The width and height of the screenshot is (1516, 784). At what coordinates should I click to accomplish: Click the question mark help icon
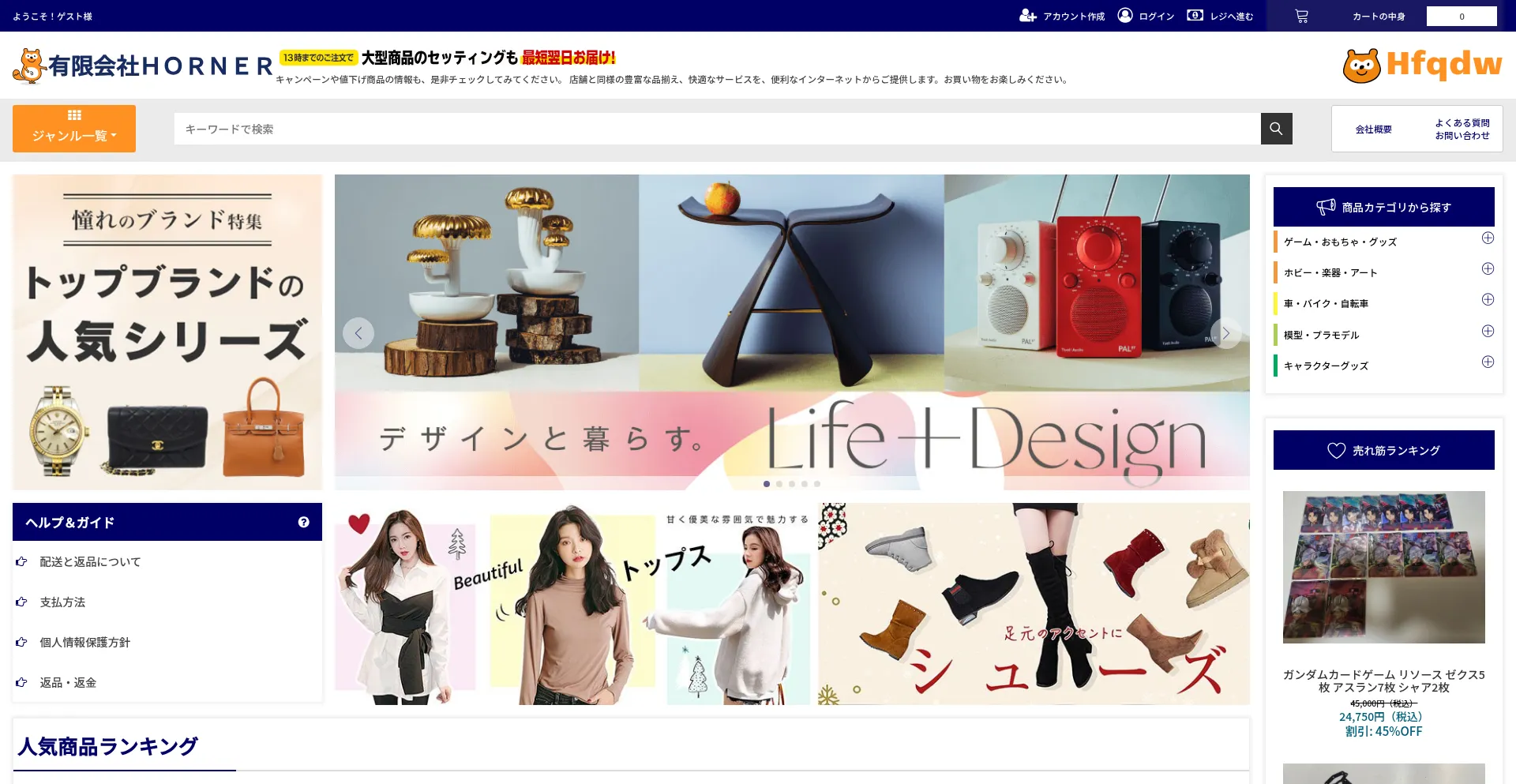pyautogui.click(x=303, y=522)
